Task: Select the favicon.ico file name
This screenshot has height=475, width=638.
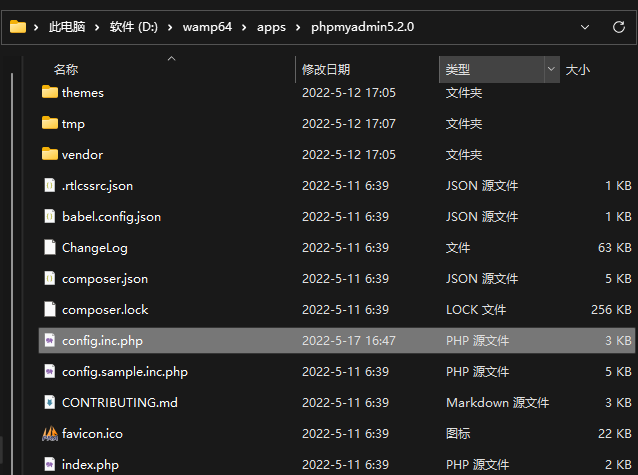Action: pos(92,433)
